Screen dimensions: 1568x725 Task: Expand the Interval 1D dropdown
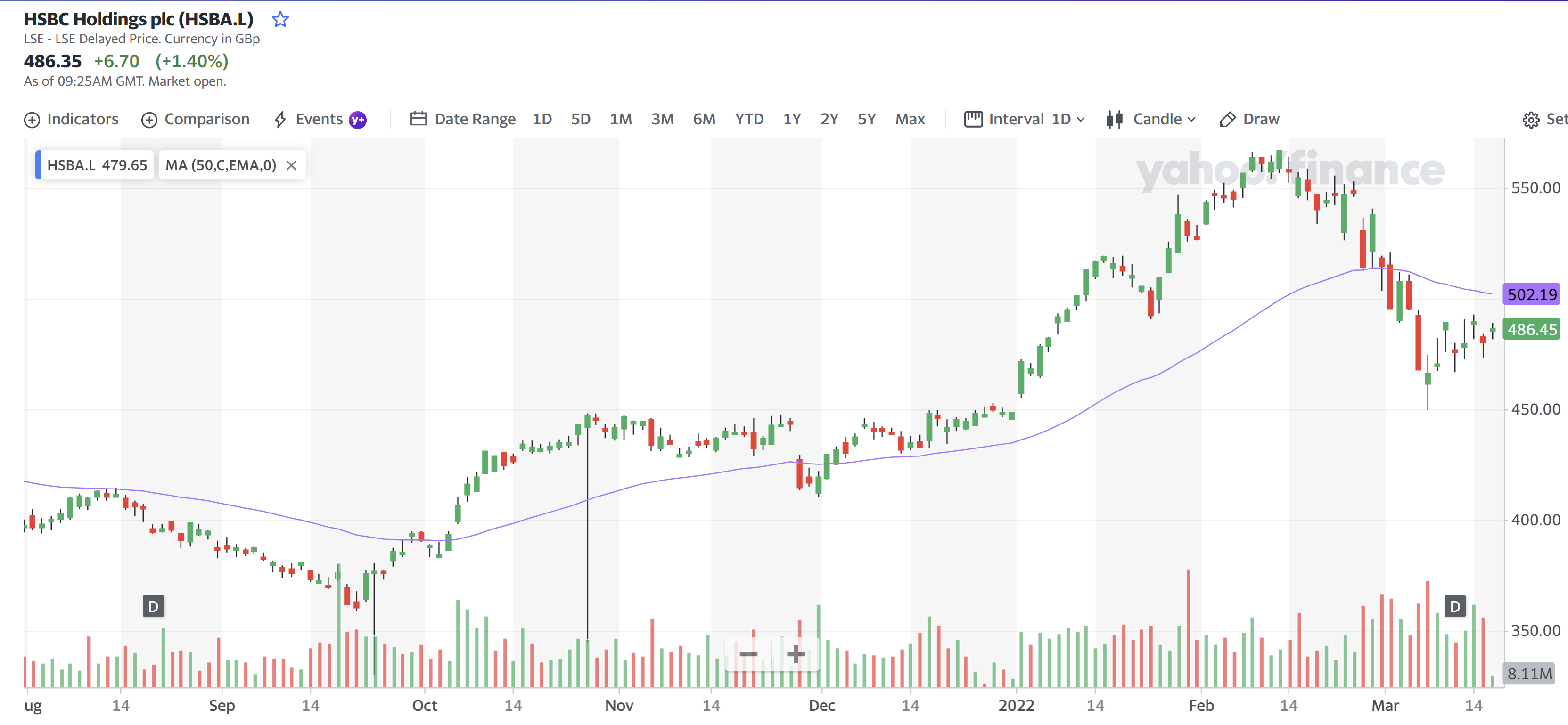click(1025, 119)
